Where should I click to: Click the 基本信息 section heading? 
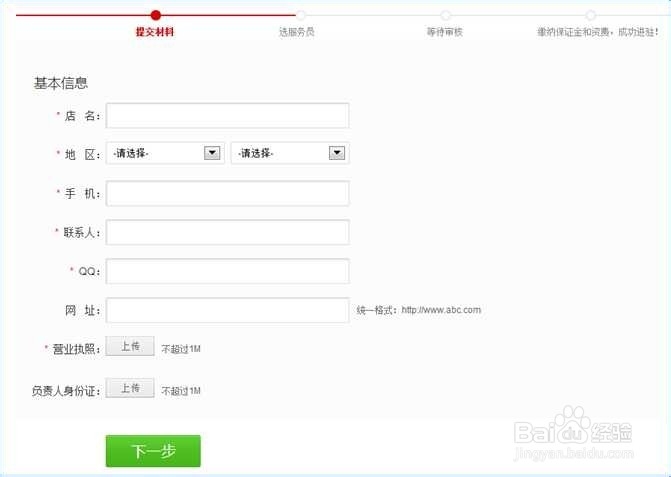click(60, 83)
